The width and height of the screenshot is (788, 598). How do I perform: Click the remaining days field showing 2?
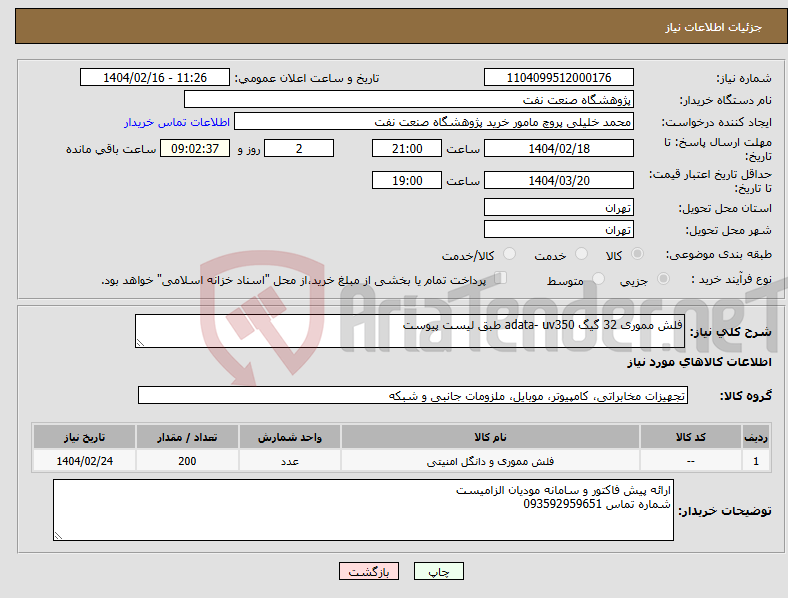pyautogui.click(x=299, y=149)
